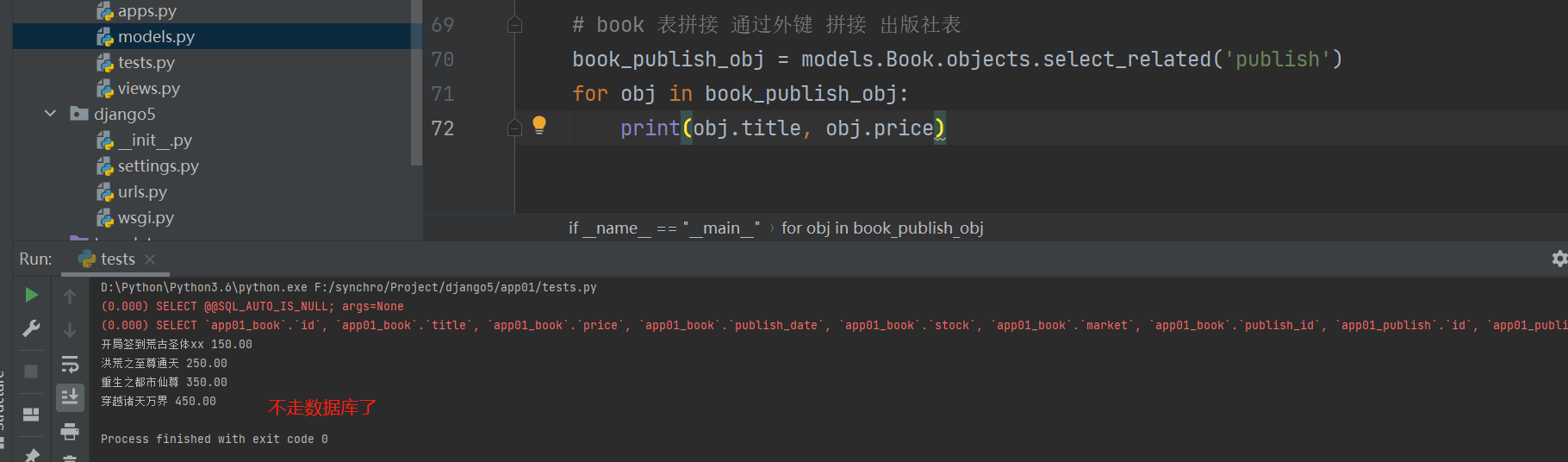
Task: Click the SELECT @@SQL_AUTO_IS_NULL log line
Action: 252,307
